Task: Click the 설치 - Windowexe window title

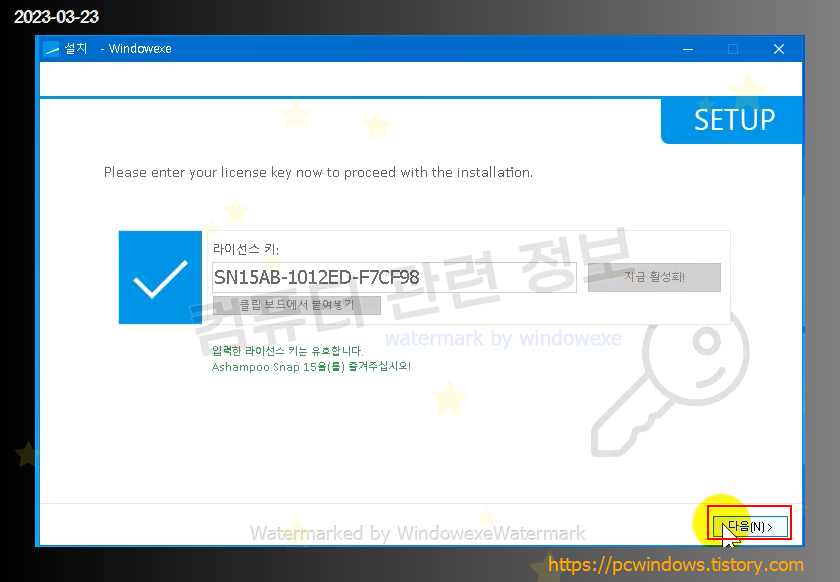Action: [118, 49]
